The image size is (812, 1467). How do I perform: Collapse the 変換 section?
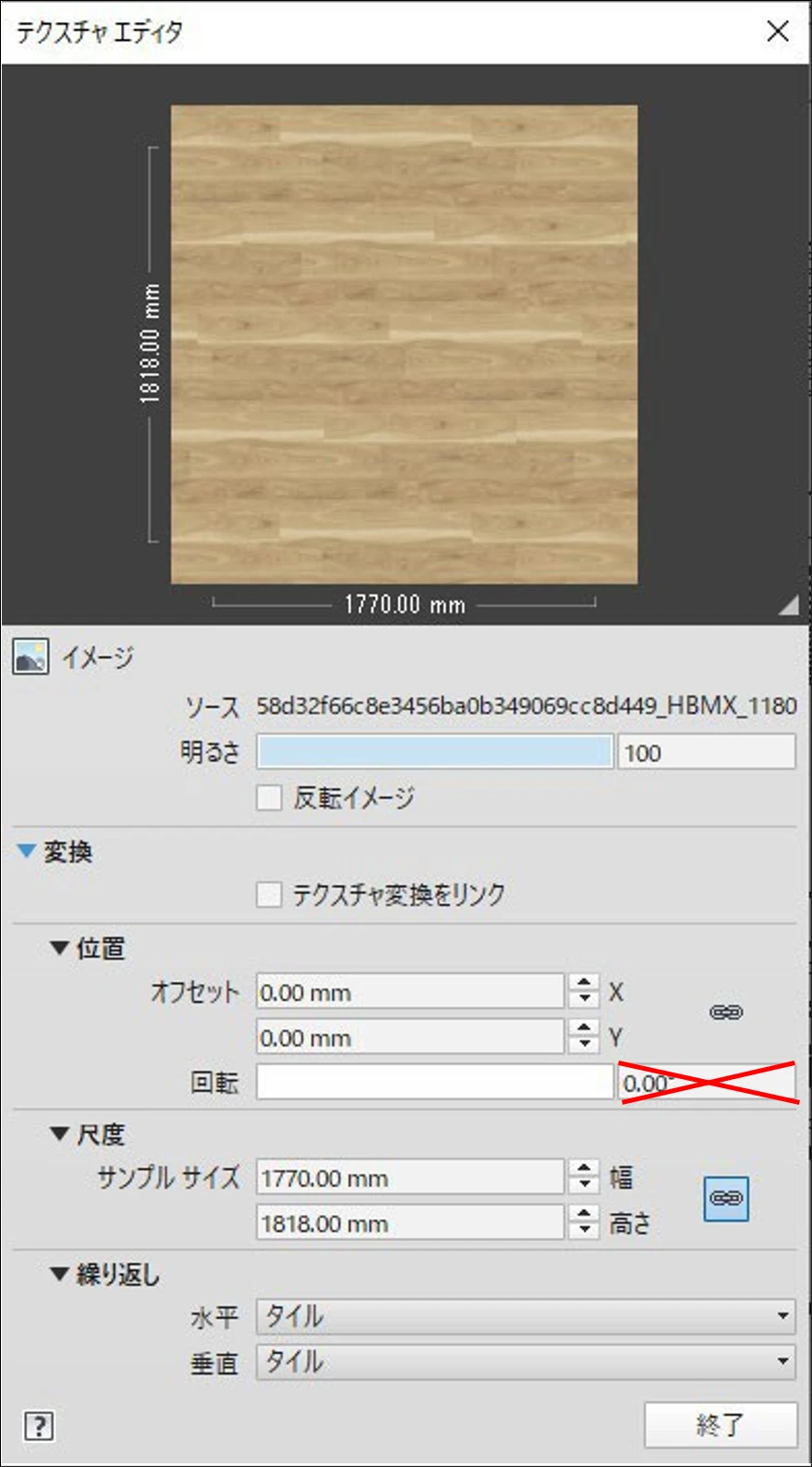pos(28,851)
